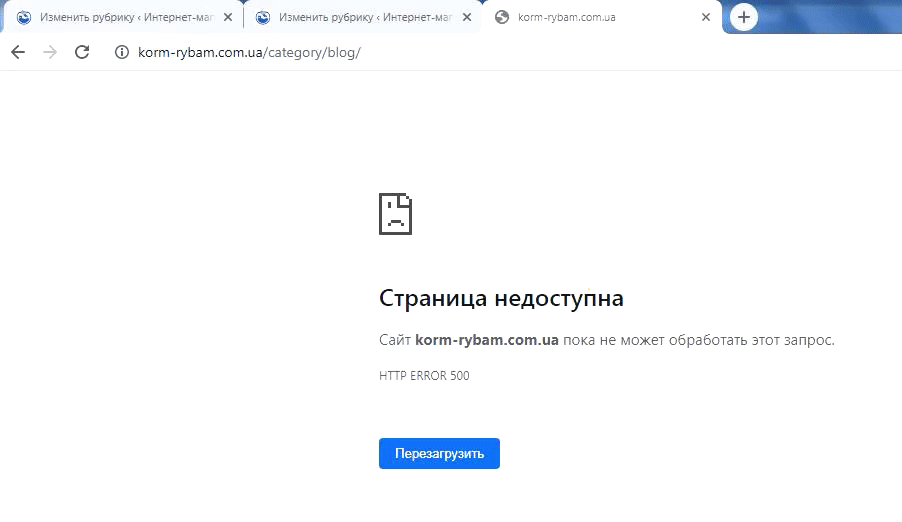
Task: Switch to the first Изменить рубрику tab
Action: [x=123, y=17]
